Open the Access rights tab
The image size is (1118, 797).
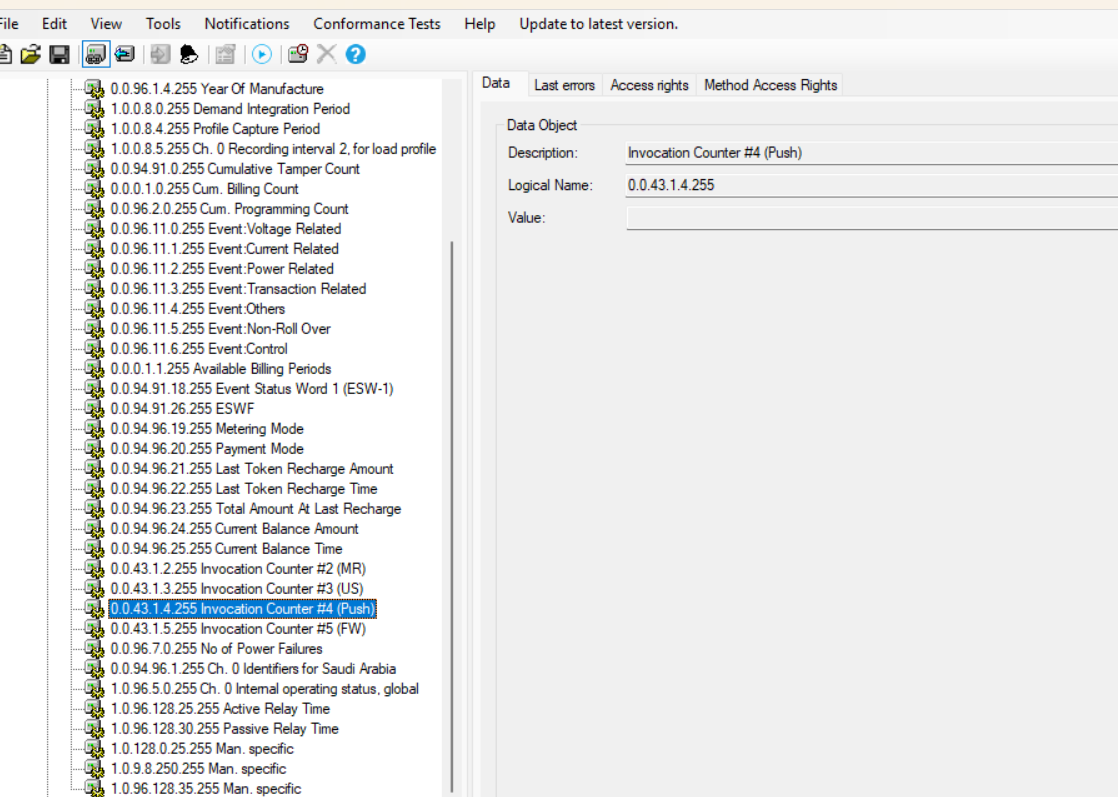coord(649,85)
